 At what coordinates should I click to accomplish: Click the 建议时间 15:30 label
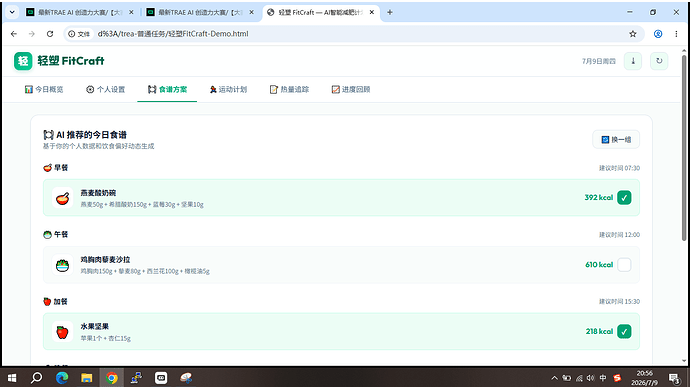click(619, 302)
